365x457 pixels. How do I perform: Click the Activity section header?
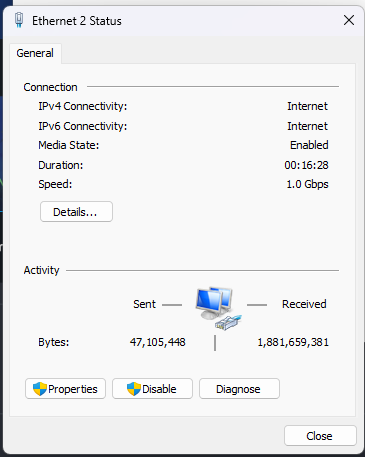(41, 270)
